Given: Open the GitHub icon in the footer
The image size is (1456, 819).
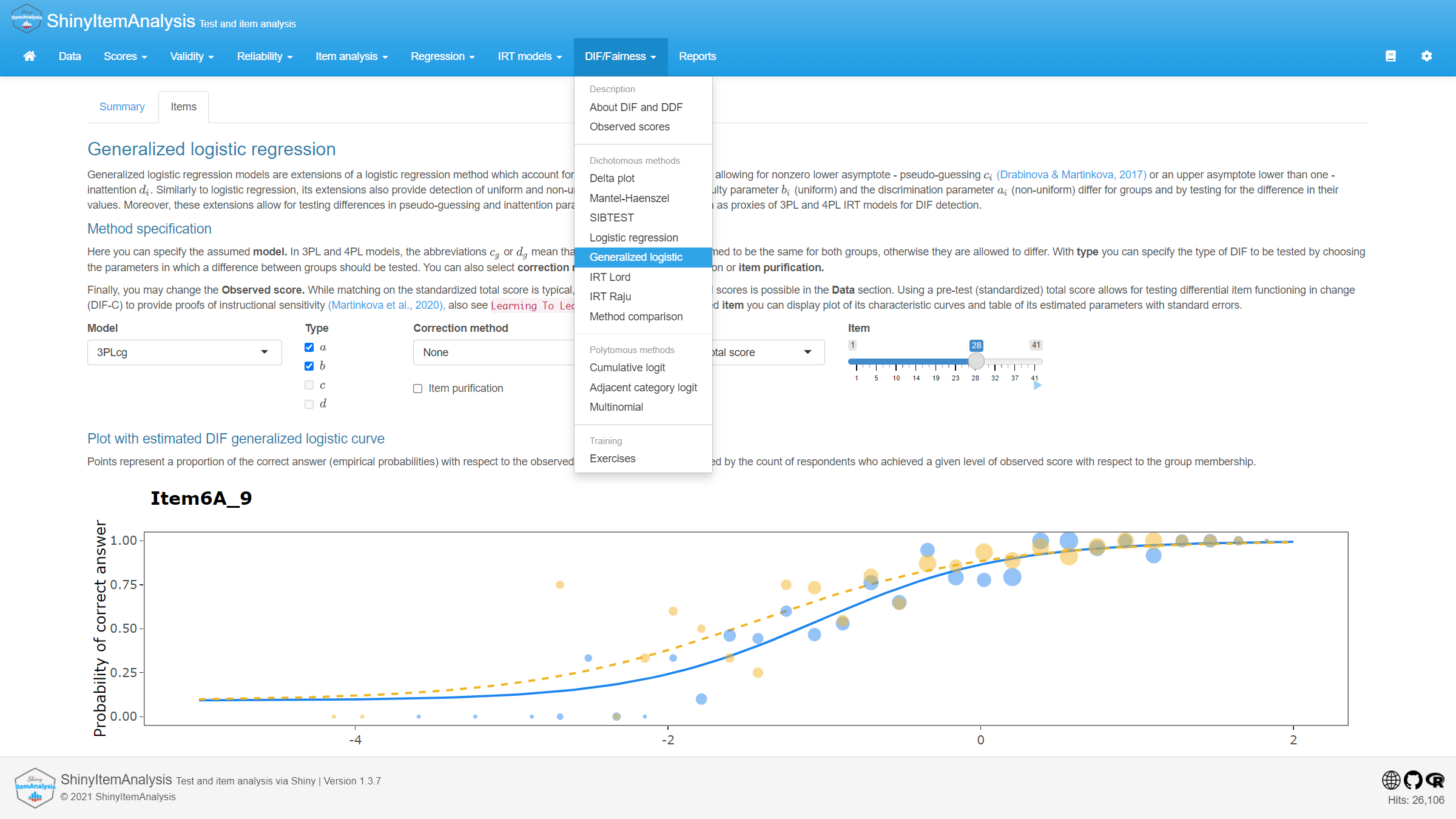Looking at the screenshot, I should pos(1413,780).
